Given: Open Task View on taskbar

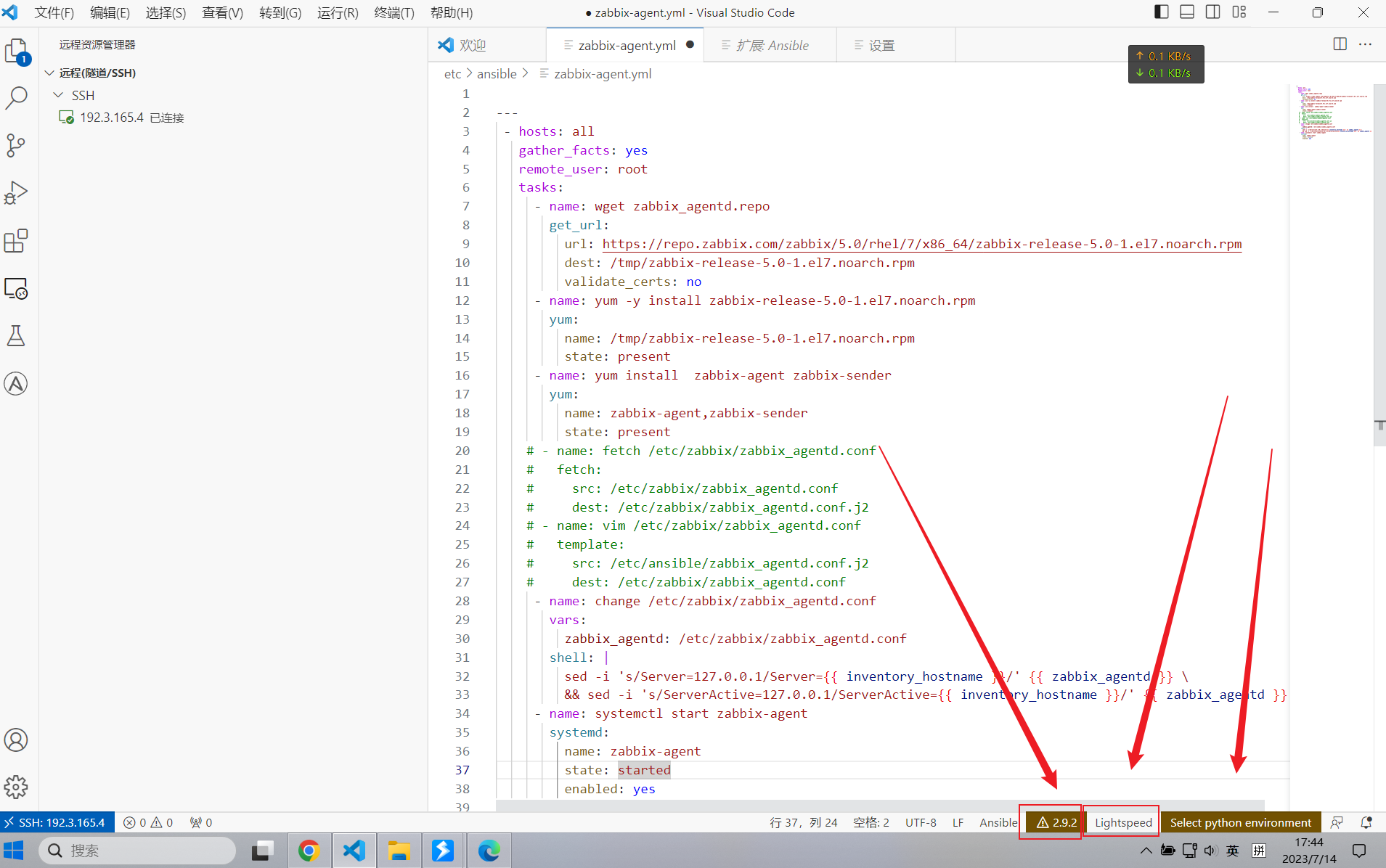Looking at the screenshot, I should click(262, 850).
